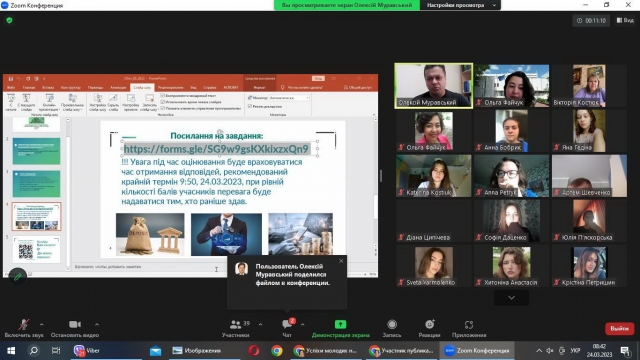This screenshot has width=640, height=360.
Task: Click С текущего слайда icon in PowerPoint
Action: coord(27,102)
